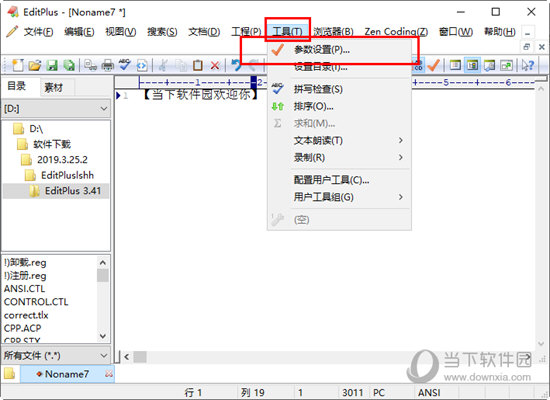Click the blue Undo arrow icon
This screenshot has height=400, width=550.
(236, 65)
